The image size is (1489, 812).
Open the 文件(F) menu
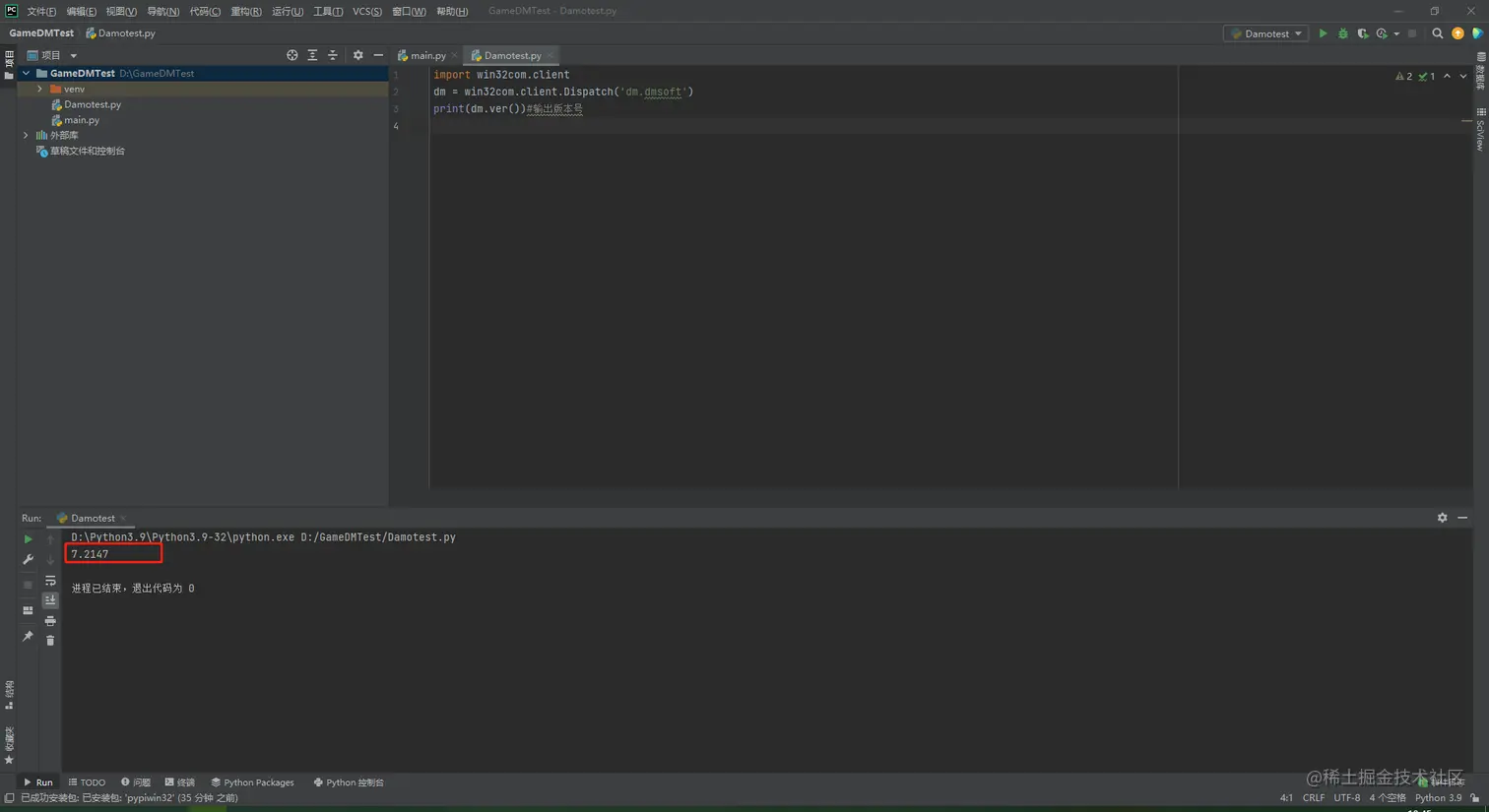pyautogui.click(x=41, y=12)
